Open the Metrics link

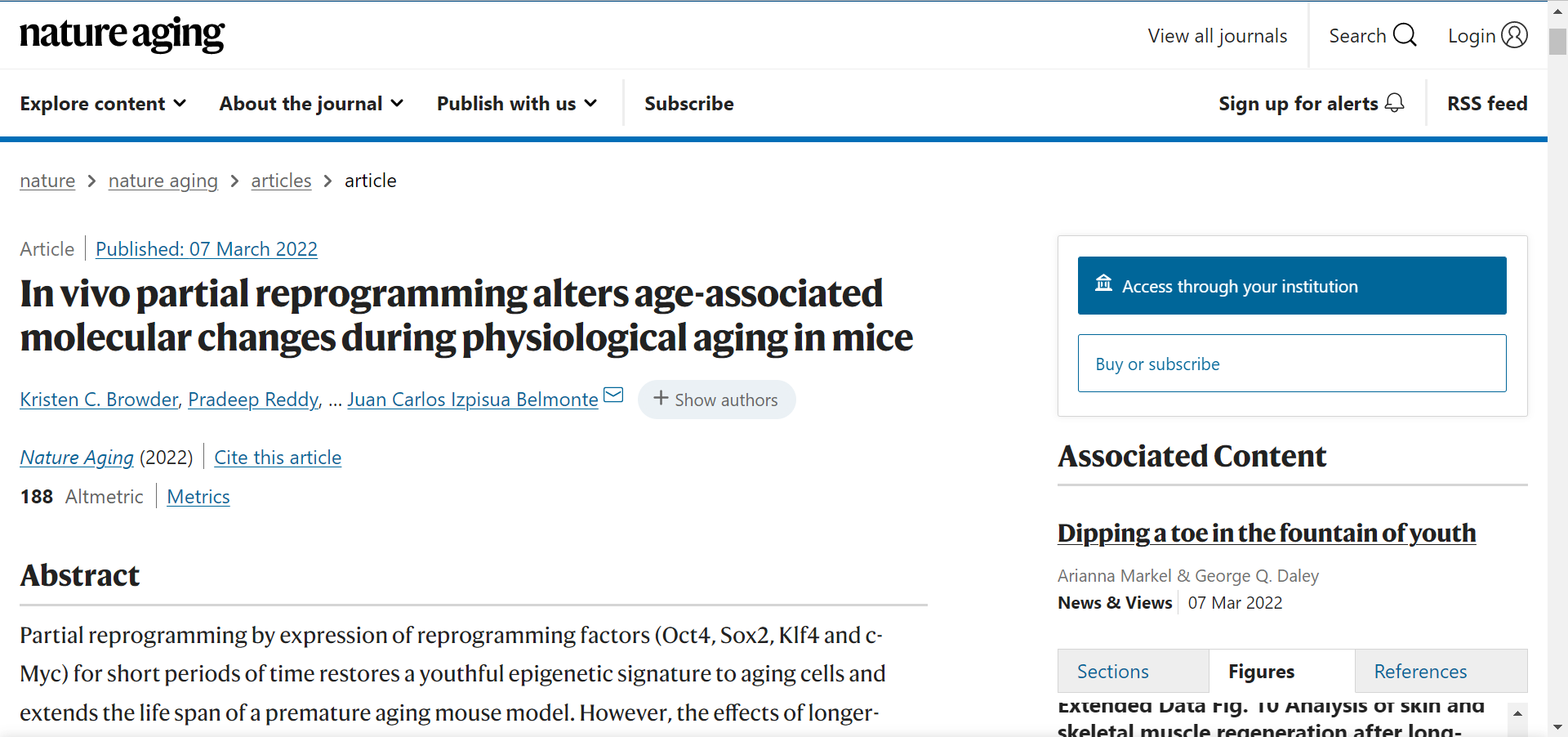click(198, 497)
